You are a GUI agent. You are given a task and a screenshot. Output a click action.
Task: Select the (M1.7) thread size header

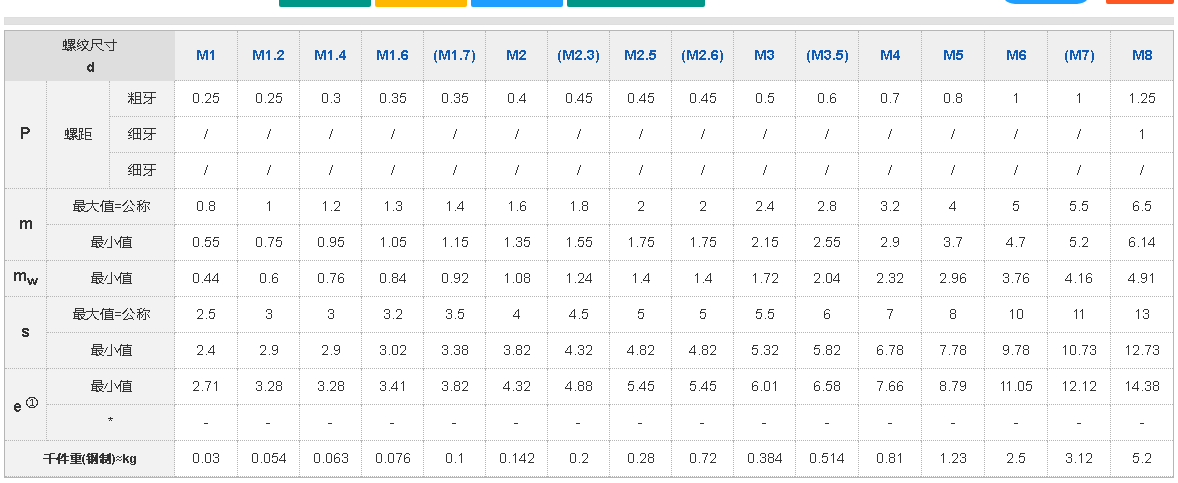point(454,56)
